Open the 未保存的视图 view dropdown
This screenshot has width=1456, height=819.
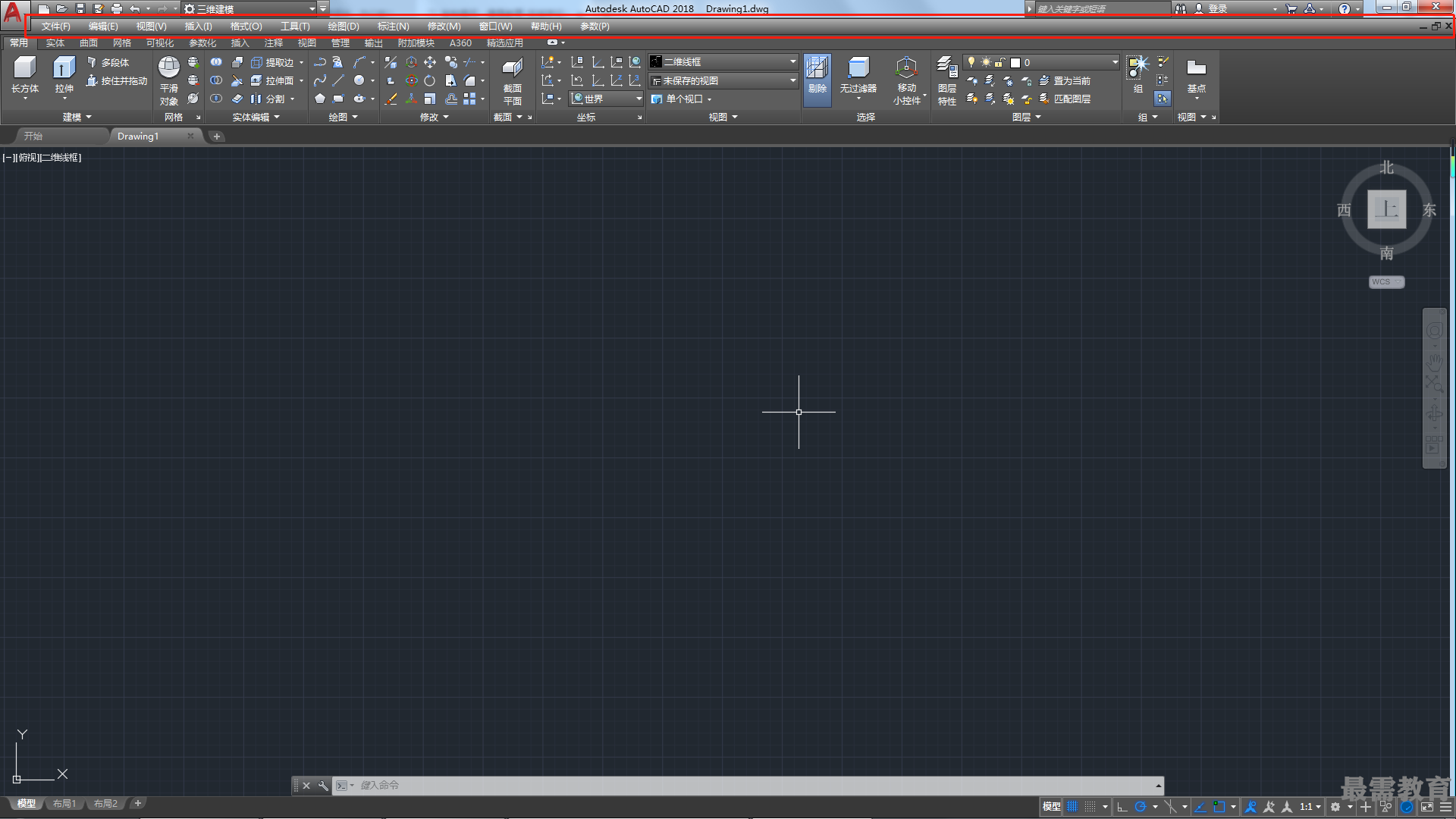point(723,80)
